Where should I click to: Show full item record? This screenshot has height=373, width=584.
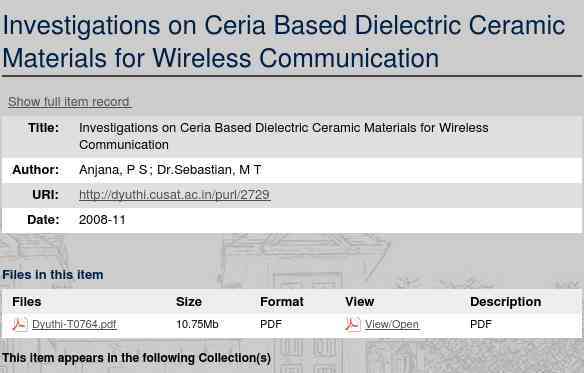point(69,101)
